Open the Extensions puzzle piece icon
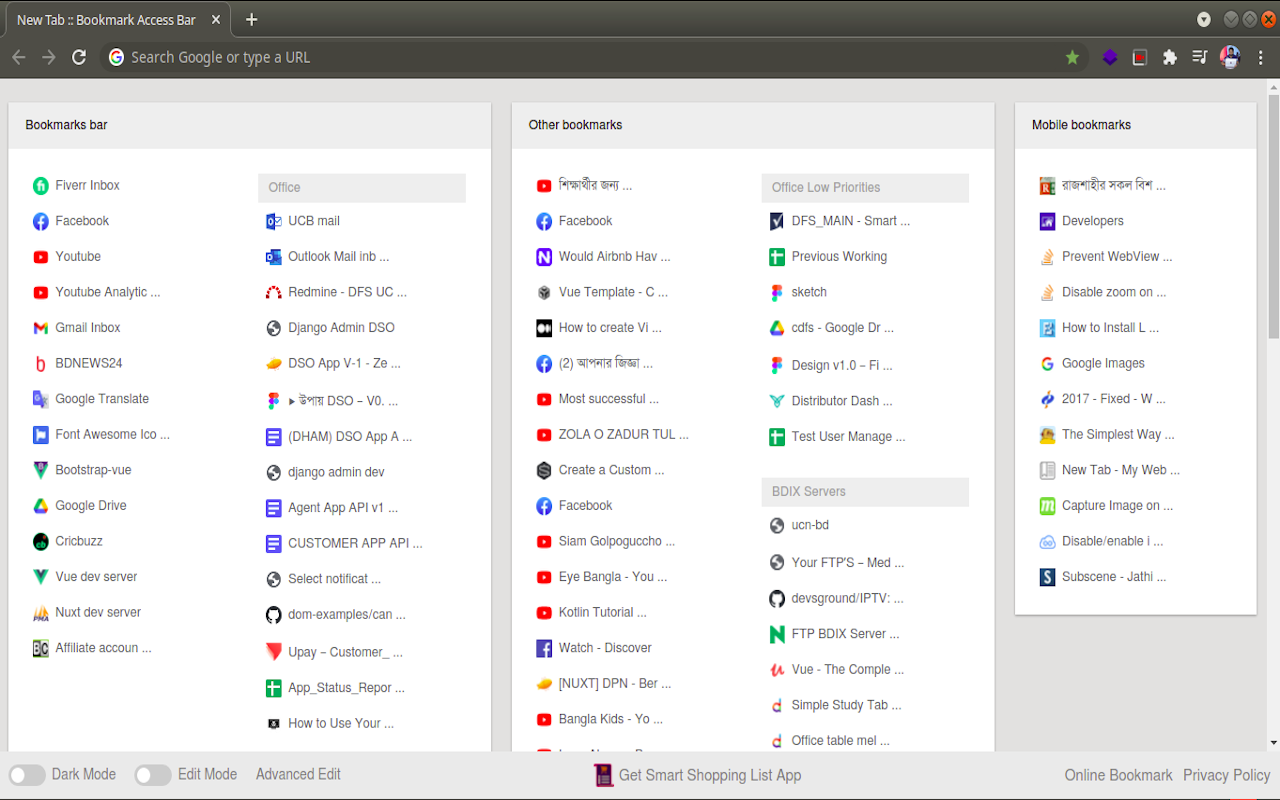Image resolution: width=1280 pixels, height=800 pixels. point(1170,57)
